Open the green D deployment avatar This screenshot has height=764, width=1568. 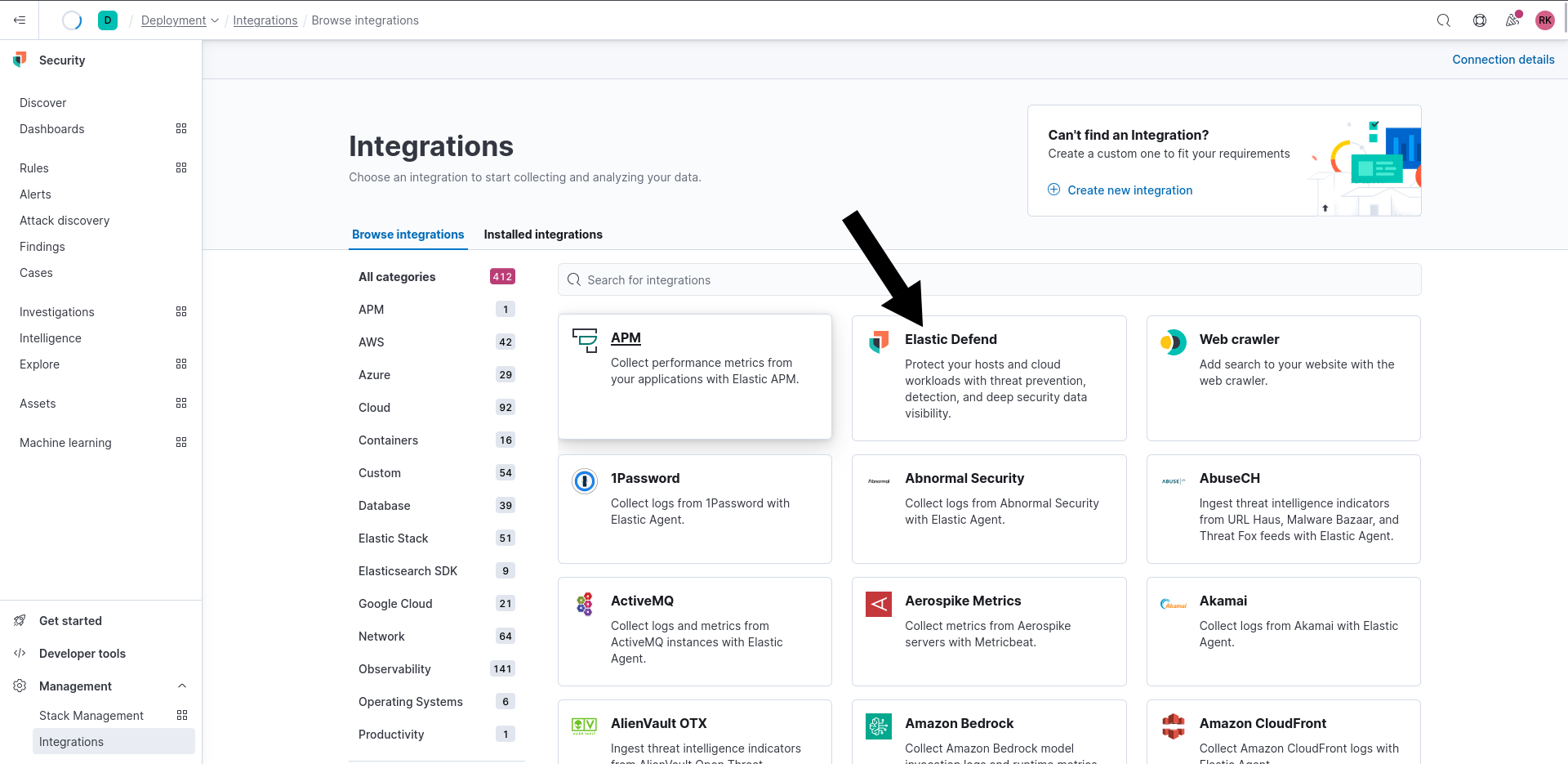pyautogui.click(x=107, y=20)
